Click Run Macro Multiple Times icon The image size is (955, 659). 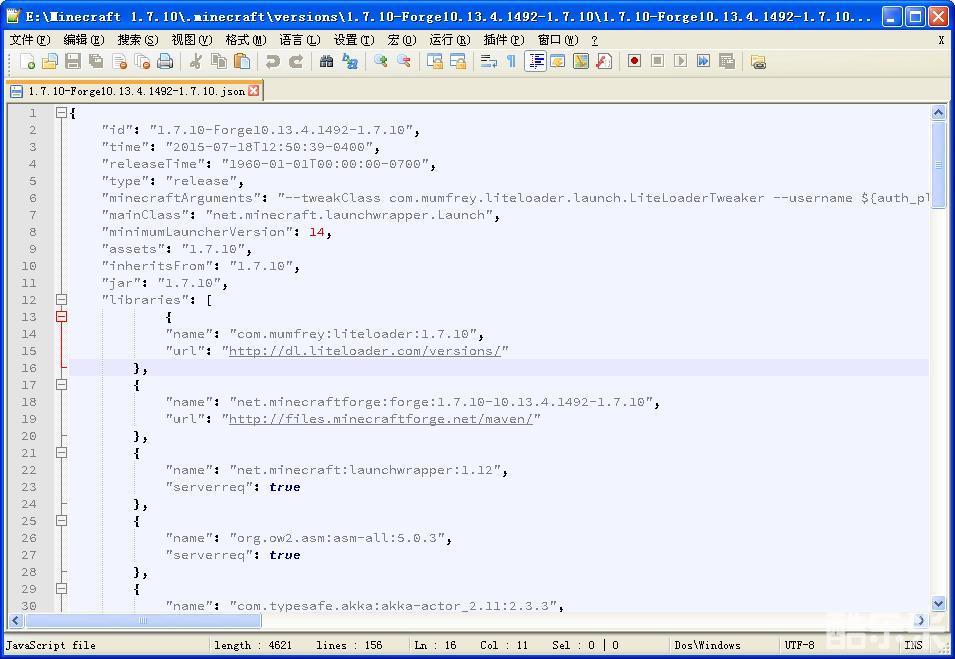703,62
